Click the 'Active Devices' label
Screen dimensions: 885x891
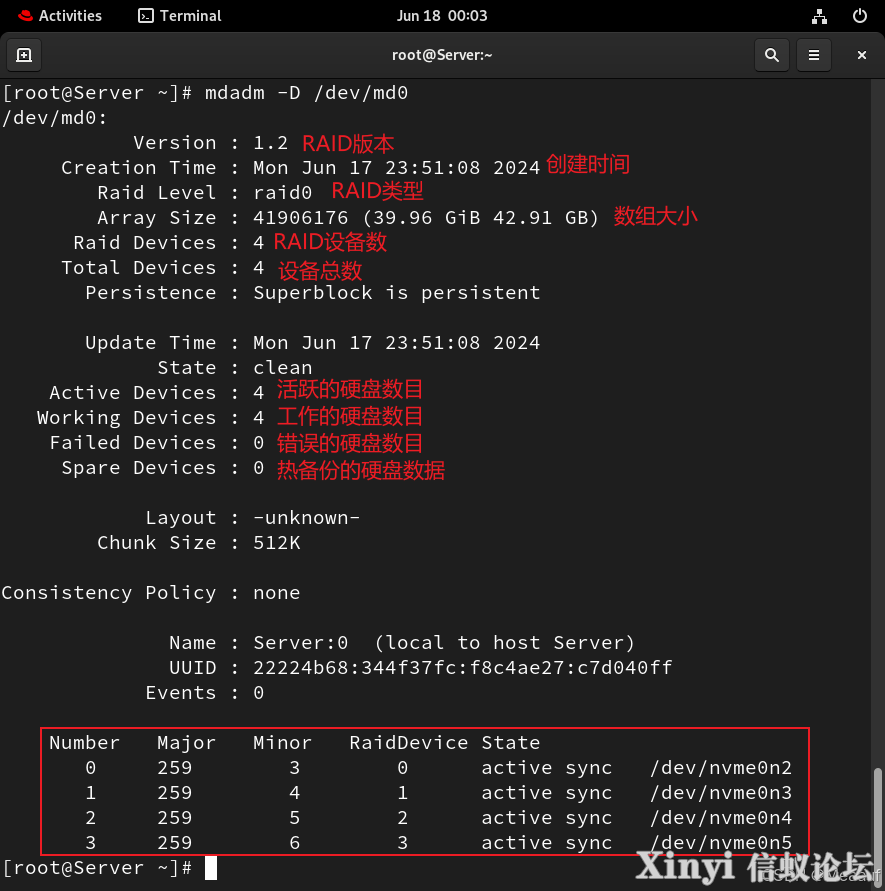tap(132, 393)
